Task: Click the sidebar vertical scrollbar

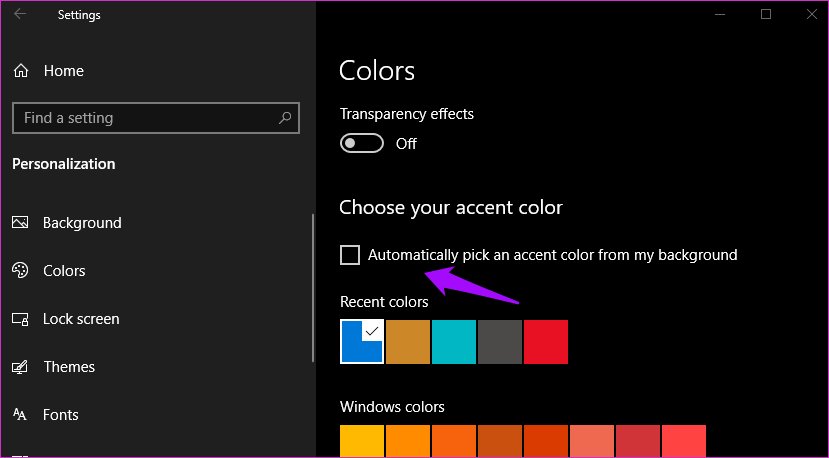Action: pyautogui.click(x=313, y=288)
